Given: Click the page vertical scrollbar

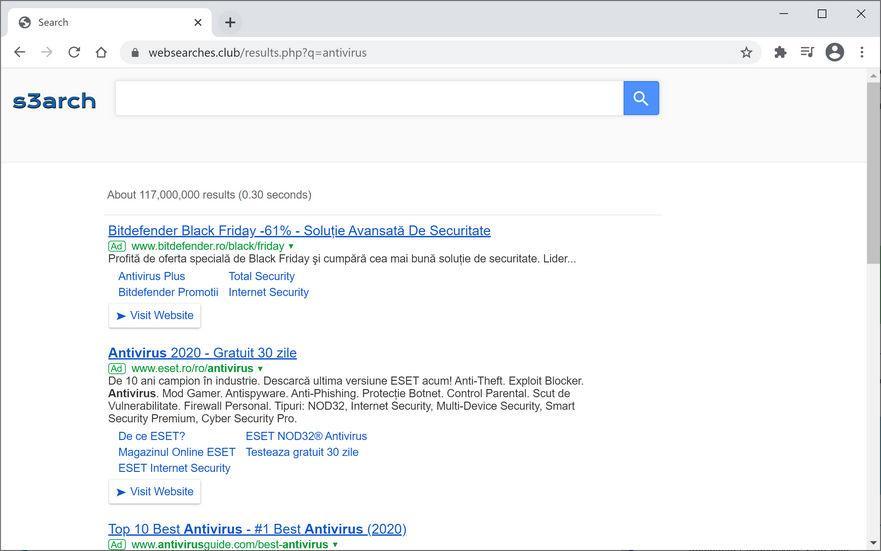Looking at the screenshot, I should tap(873, 300).
